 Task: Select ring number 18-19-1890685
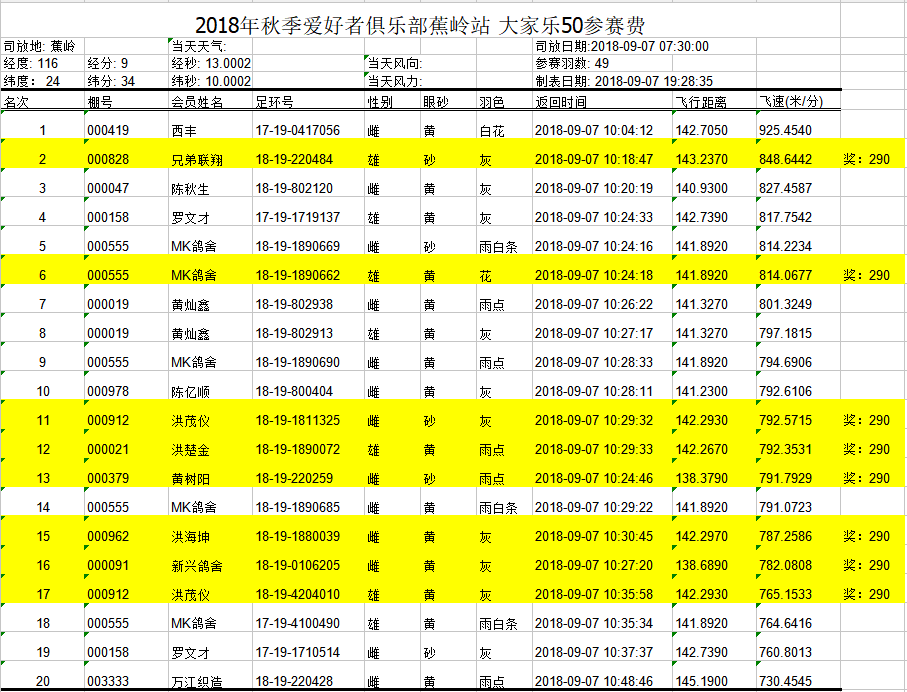tap(297, 507)
